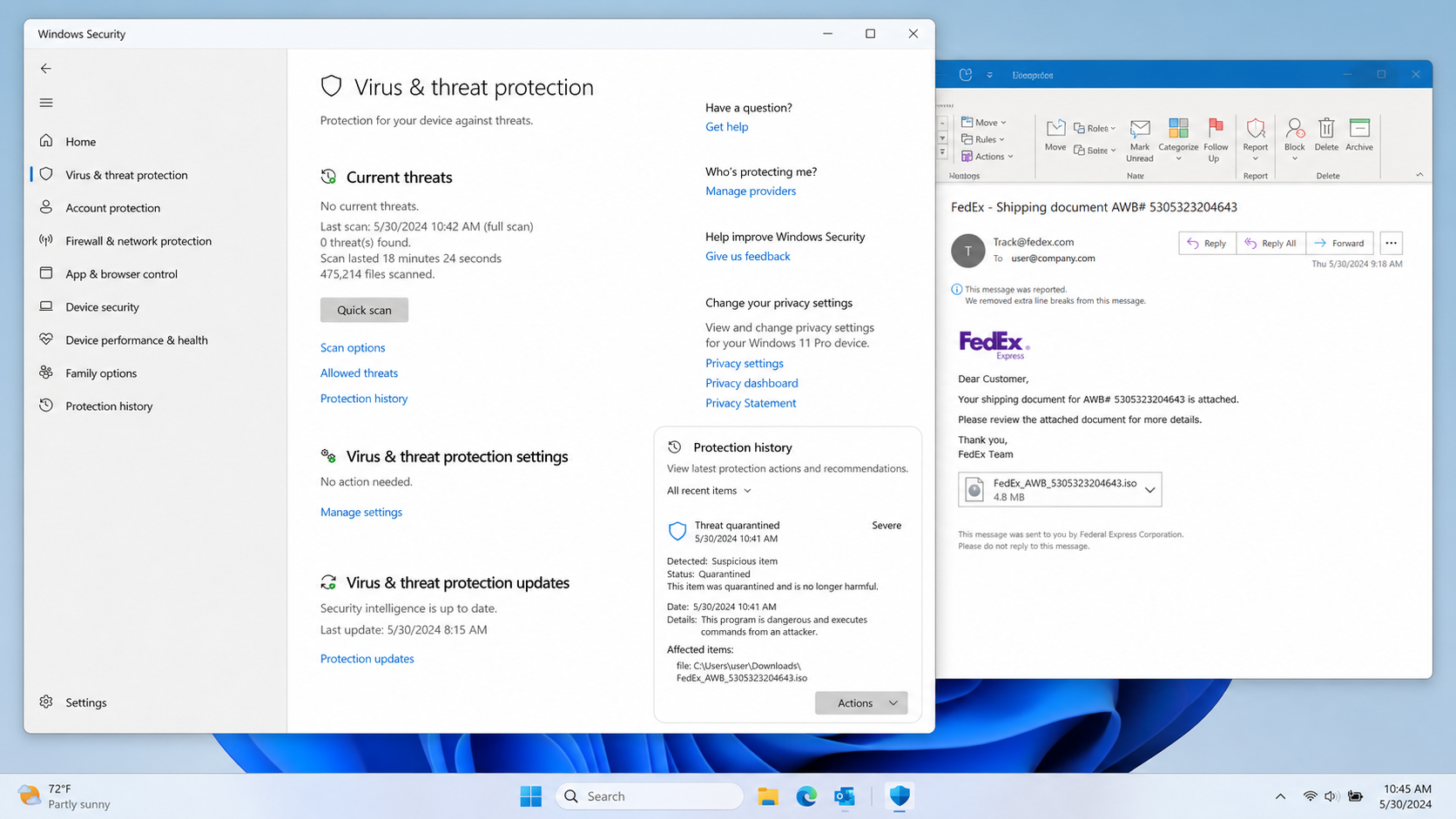This screenshot has width=1456, height=819.
Task: Open the Wi-Fi network tray icon
Action: [x=1310, y=796]
